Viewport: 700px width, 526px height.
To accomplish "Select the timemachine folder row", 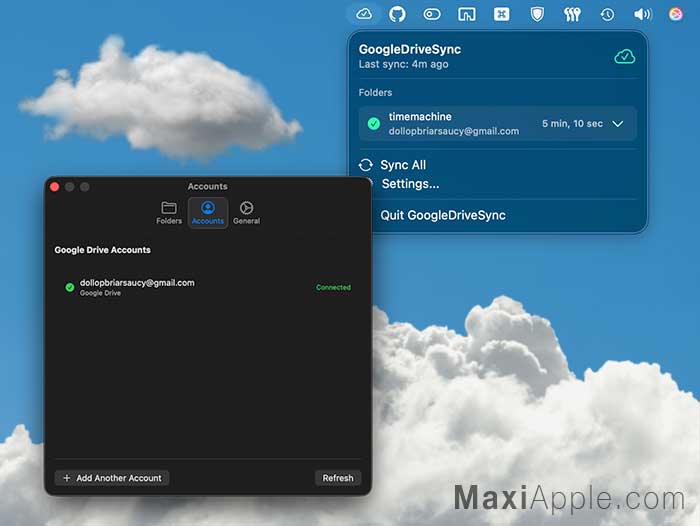I will pyautogui.click(x=497, y=124).
